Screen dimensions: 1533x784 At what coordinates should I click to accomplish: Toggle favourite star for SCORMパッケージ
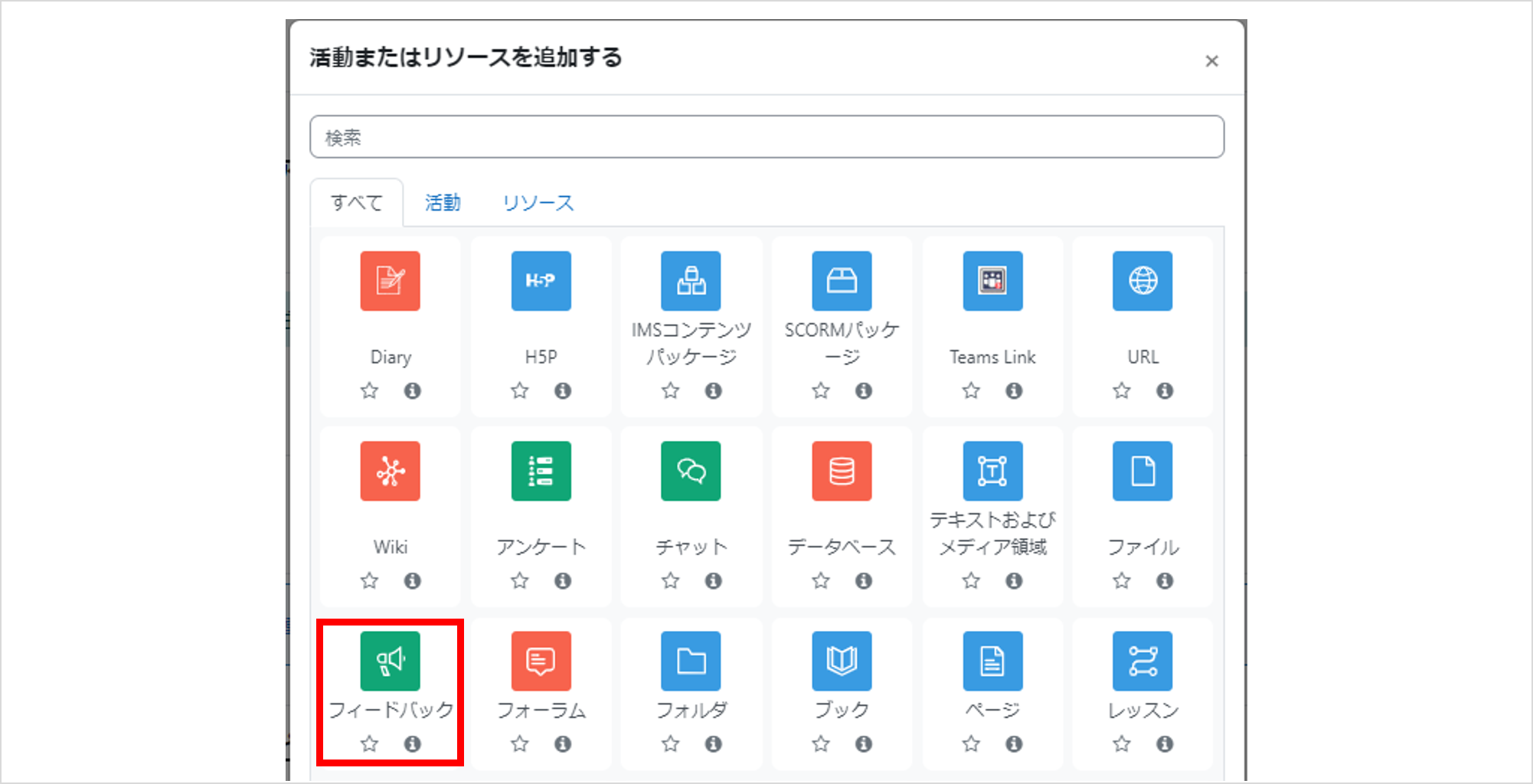tap(821, 390)
